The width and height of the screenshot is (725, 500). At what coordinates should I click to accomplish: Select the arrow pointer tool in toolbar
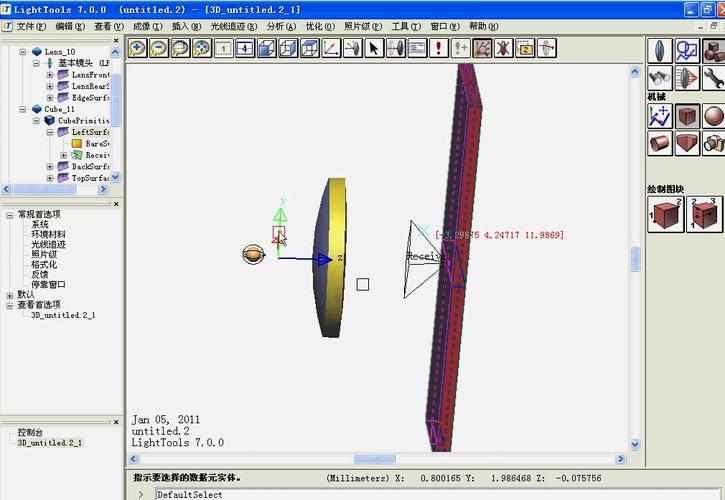(374, 47)
